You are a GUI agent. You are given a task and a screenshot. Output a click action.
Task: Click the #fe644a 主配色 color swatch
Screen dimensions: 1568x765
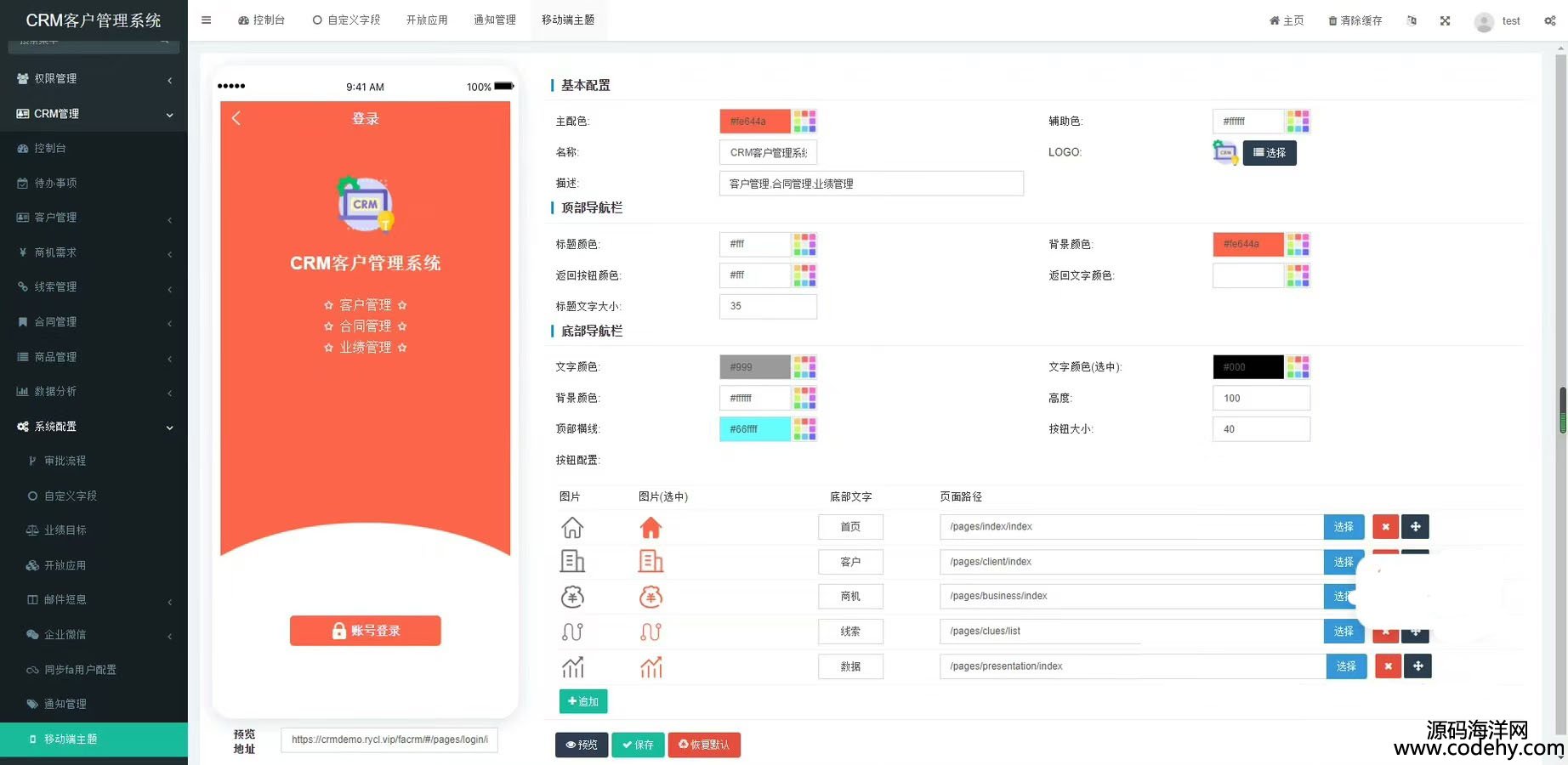pyautogui.click(x=755, y=122)
